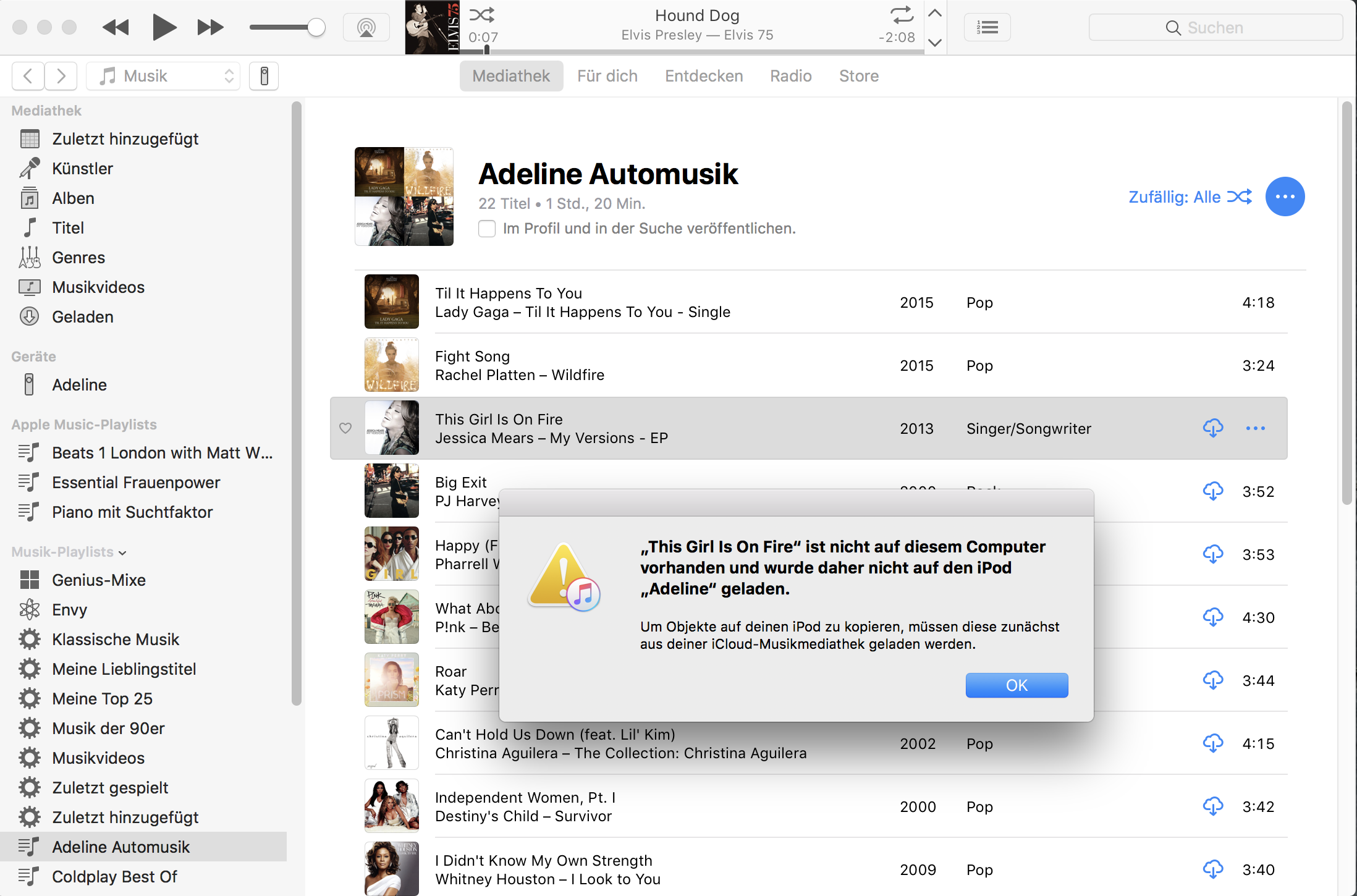
Task: Collapse the Musik-Playlists section chevron
Action: [122, 552]
